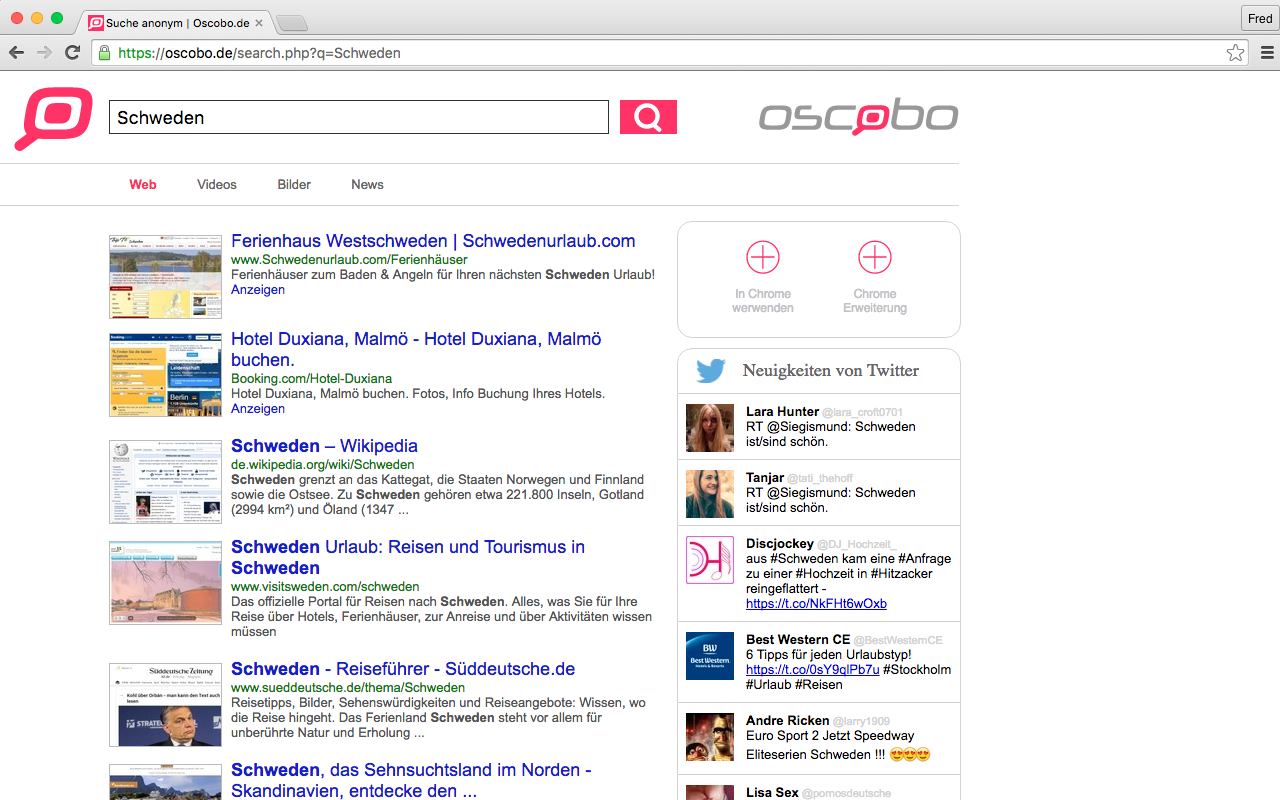Screen dimensions: 1280x800
Task: Open the t.co/0sY9qlPb7u tweet link
Action: (813, 670)
